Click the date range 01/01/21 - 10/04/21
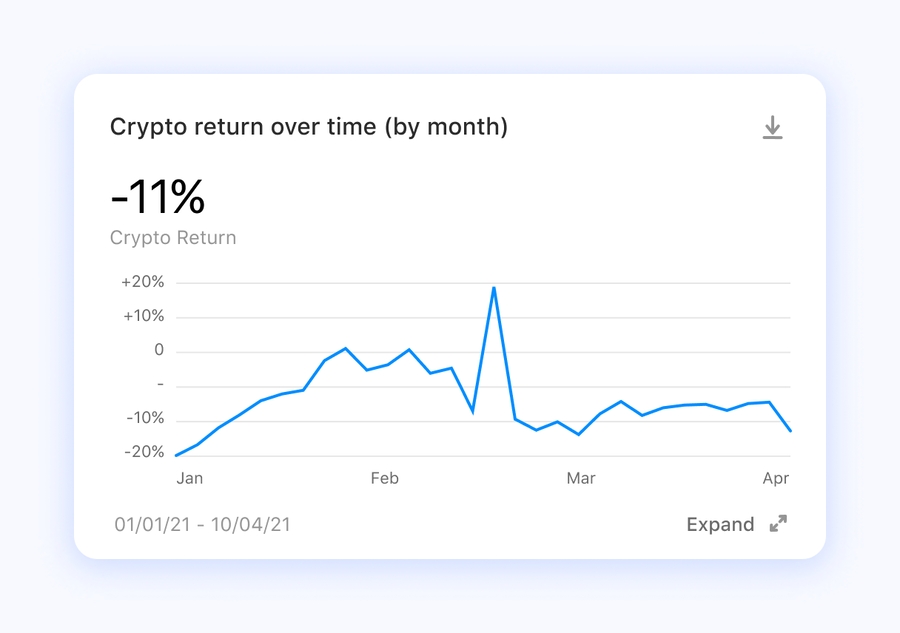The height and width of the screenshot is (633, 900). [x=203, y=524]
